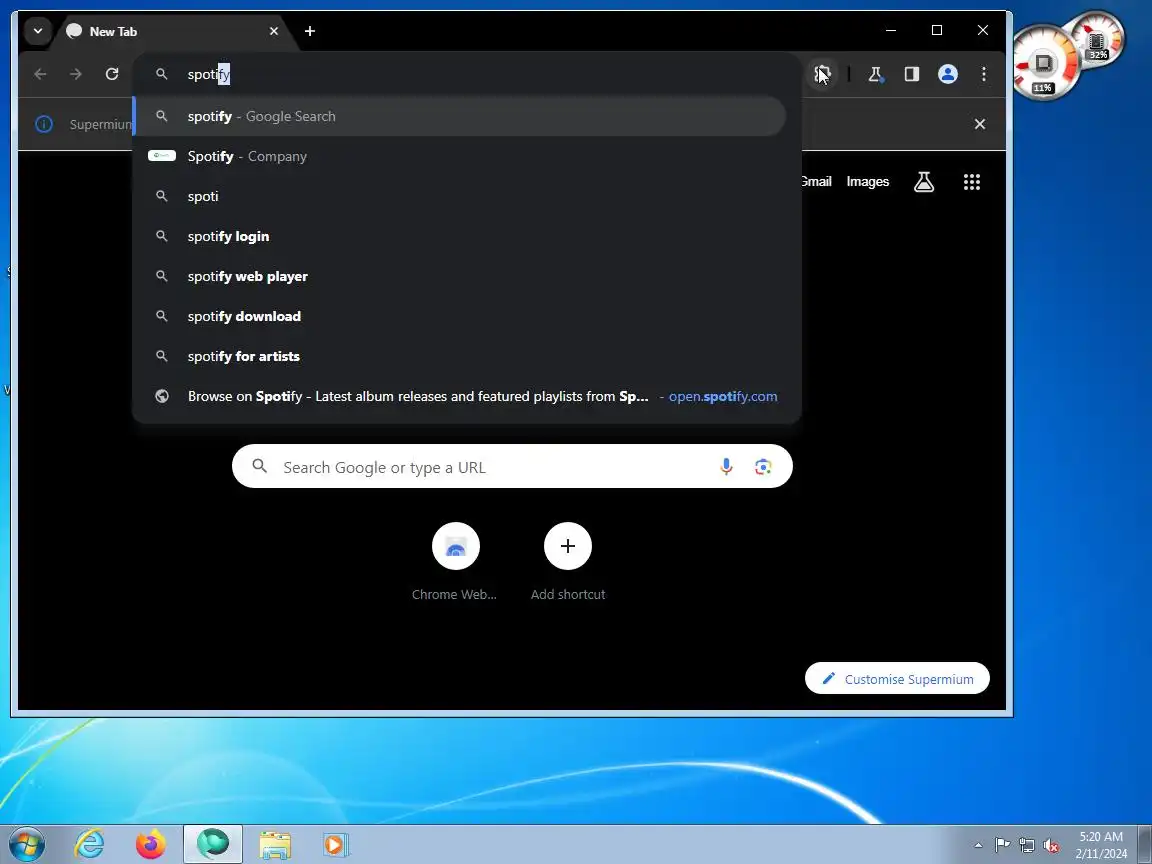The height and width of the screenshot is (864, 1152).
Task: Open the taskbar clock and date
Action: 1101,845
